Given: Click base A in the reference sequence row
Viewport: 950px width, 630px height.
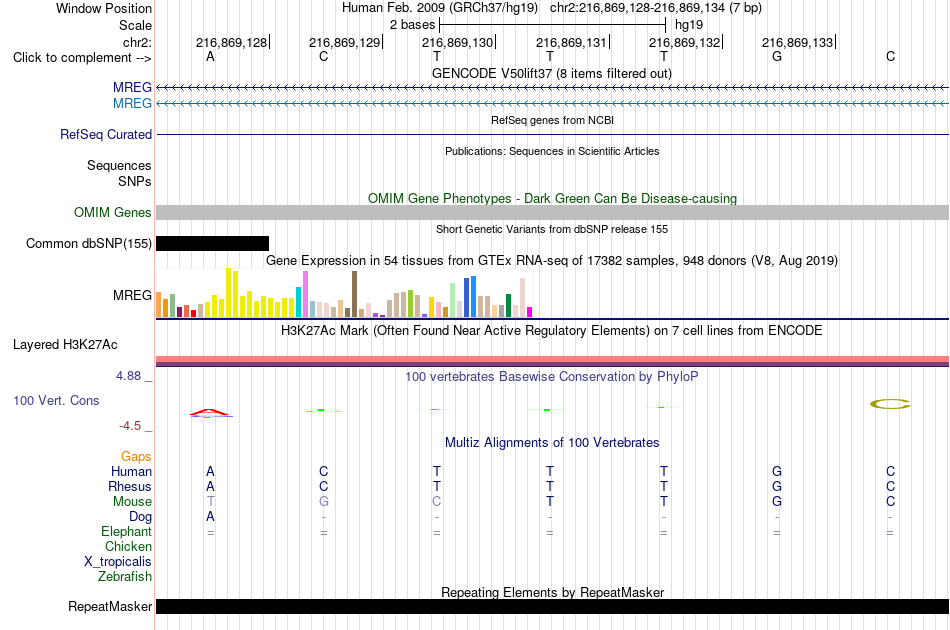Looking at the screenshot, I should pos(210,56).
